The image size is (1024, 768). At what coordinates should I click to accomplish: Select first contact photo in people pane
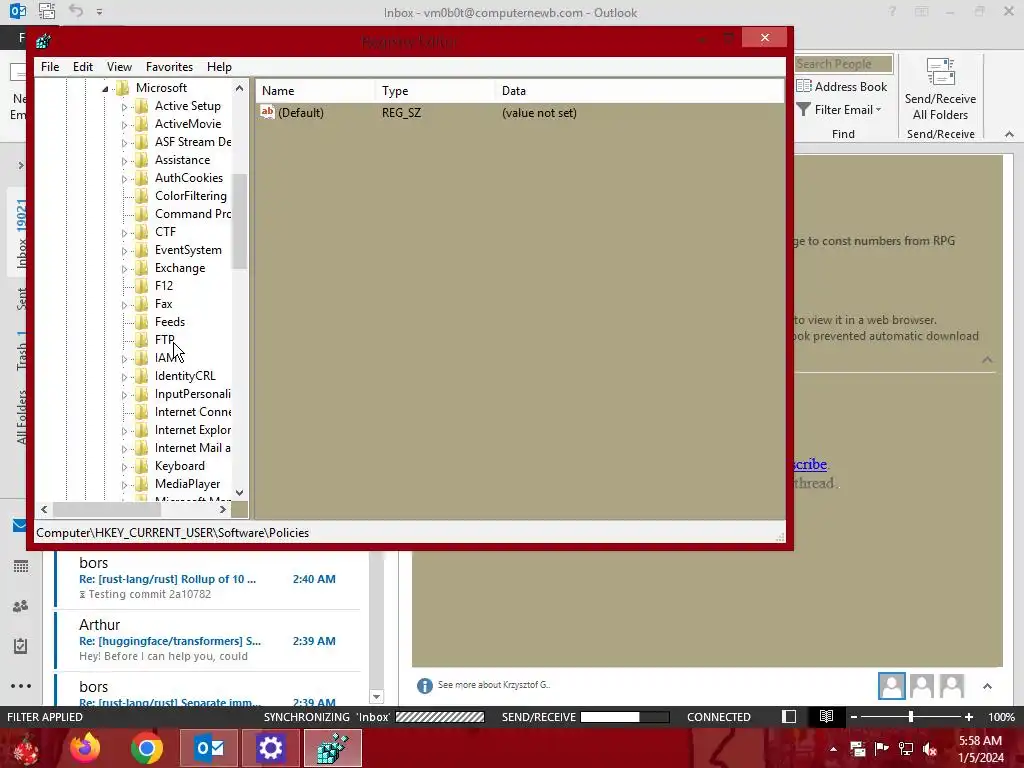pyautogui.click(x=891, y=686)
